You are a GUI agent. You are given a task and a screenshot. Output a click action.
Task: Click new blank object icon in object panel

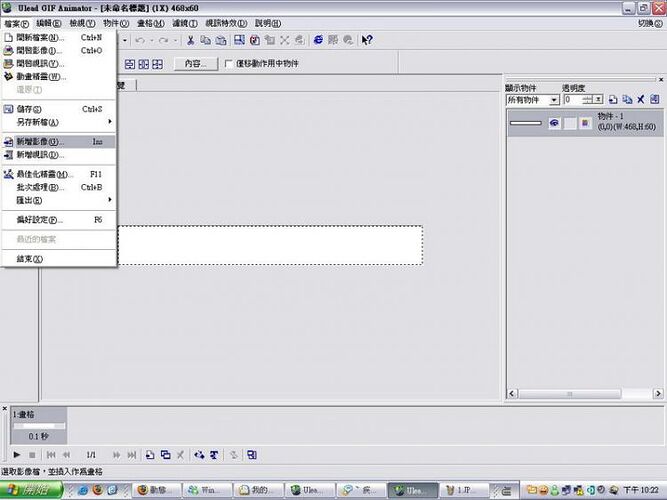coord(613,100)
